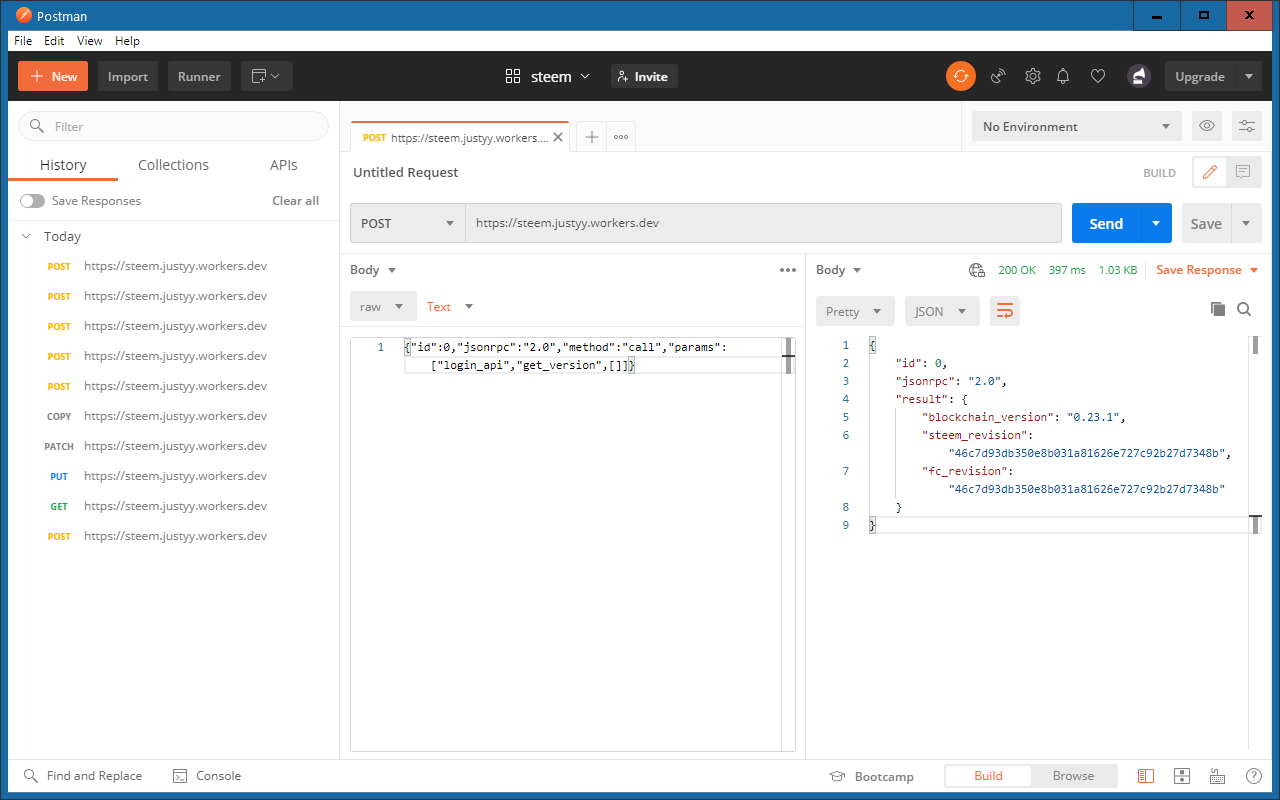Switch to Build mode
The width and height of the screenshot is (1280, 800).
988,776
